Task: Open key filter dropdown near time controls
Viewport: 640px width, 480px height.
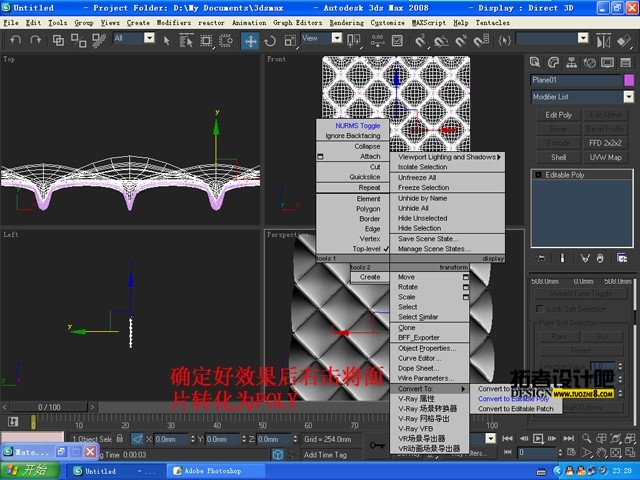Action: [x=491, y=439]
